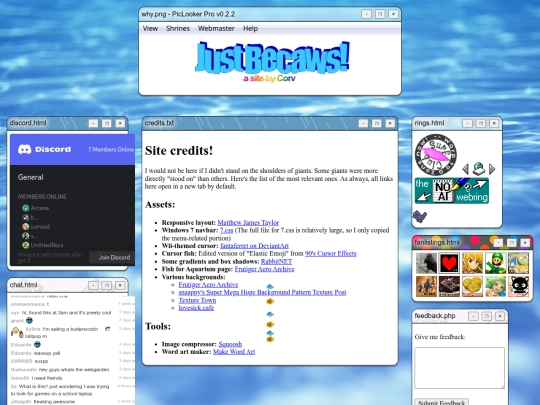The height and width of the screenshot is (405, 540).
Task: Go to previous webring site arrow
Action: pos(465,169)
